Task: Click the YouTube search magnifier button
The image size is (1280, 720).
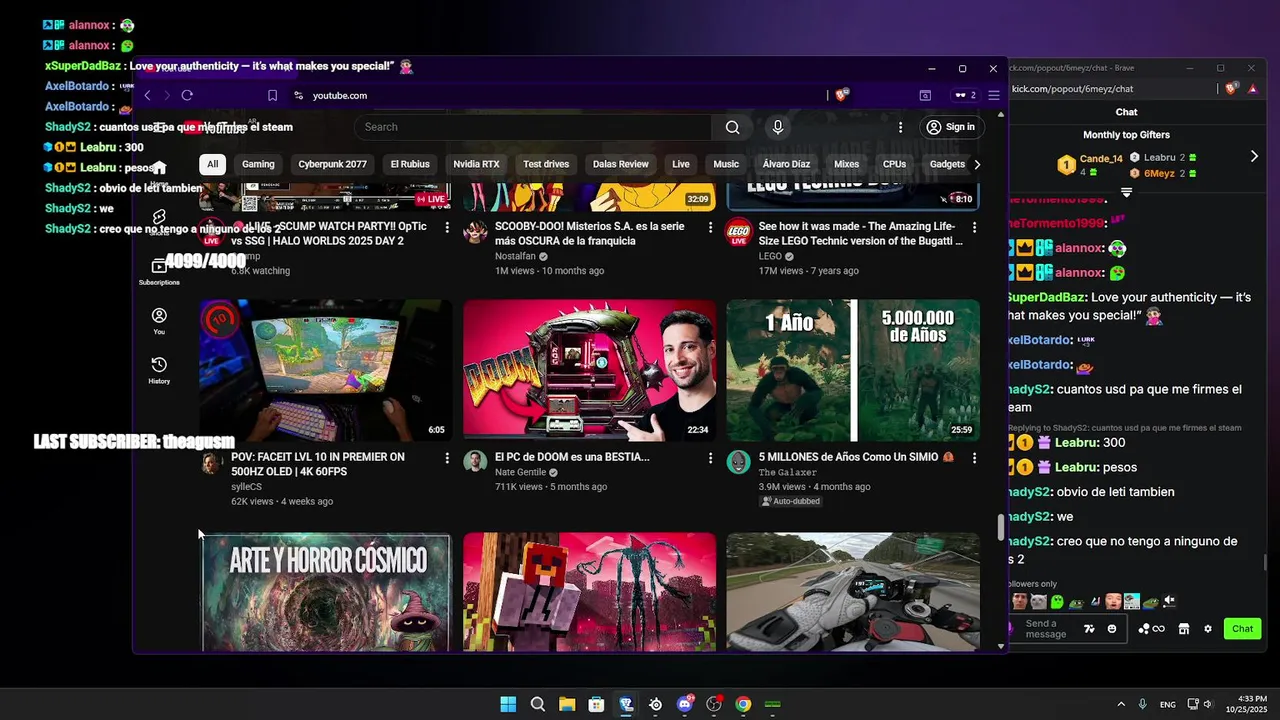Action: tap(733, 127)
